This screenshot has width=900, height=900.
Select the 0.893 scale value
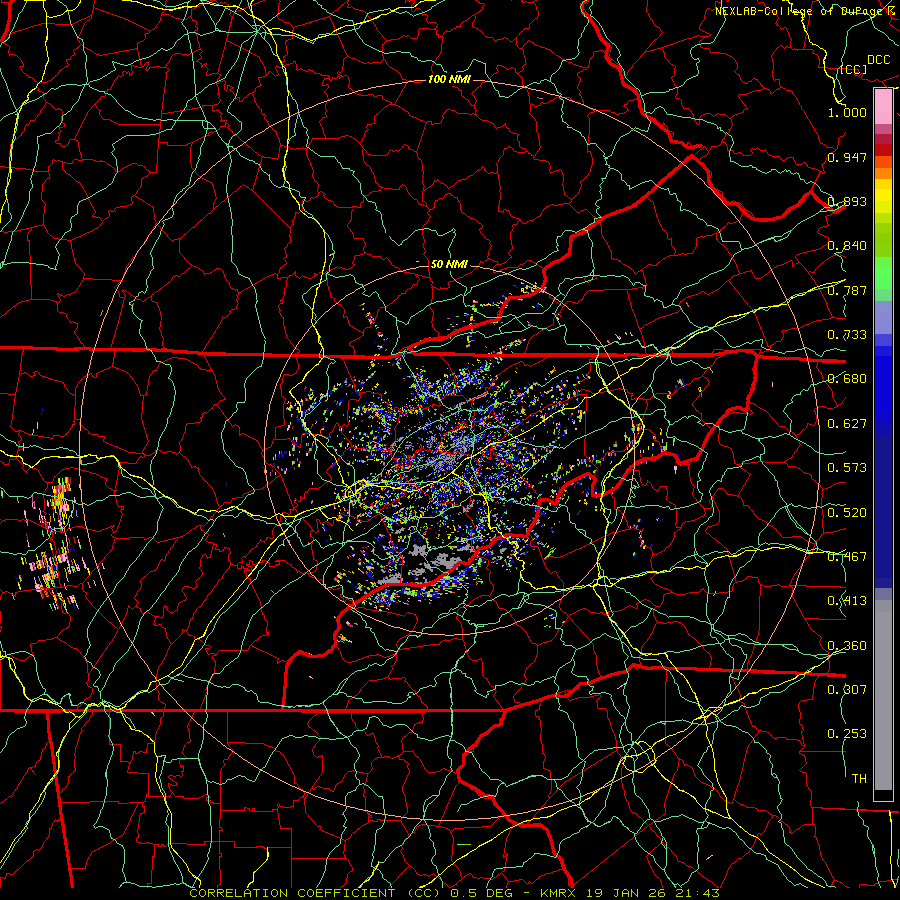tap(847, 201)
